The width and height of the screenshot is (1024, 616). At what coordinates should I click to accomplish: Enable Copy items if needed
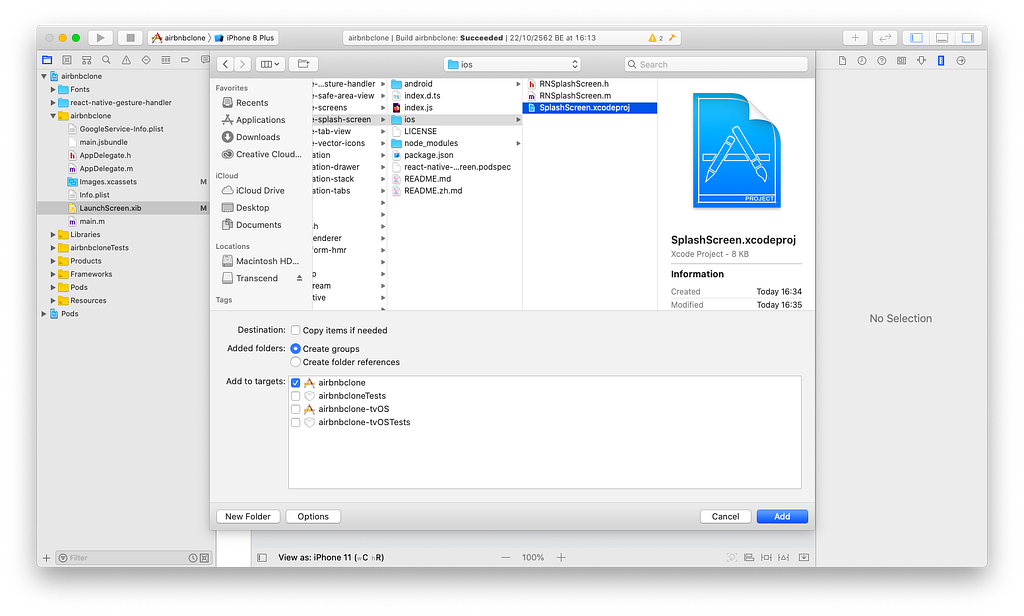[296, 331]
